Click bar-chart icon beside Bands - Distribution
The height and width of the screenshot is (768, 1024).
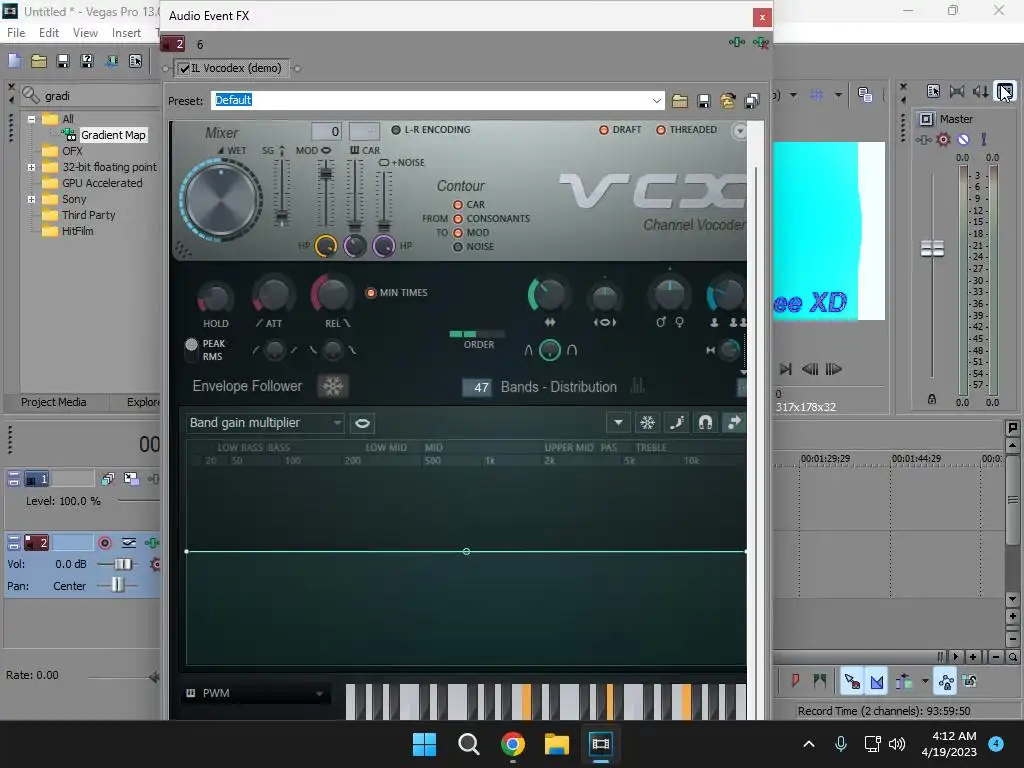(x=637, y=387)
